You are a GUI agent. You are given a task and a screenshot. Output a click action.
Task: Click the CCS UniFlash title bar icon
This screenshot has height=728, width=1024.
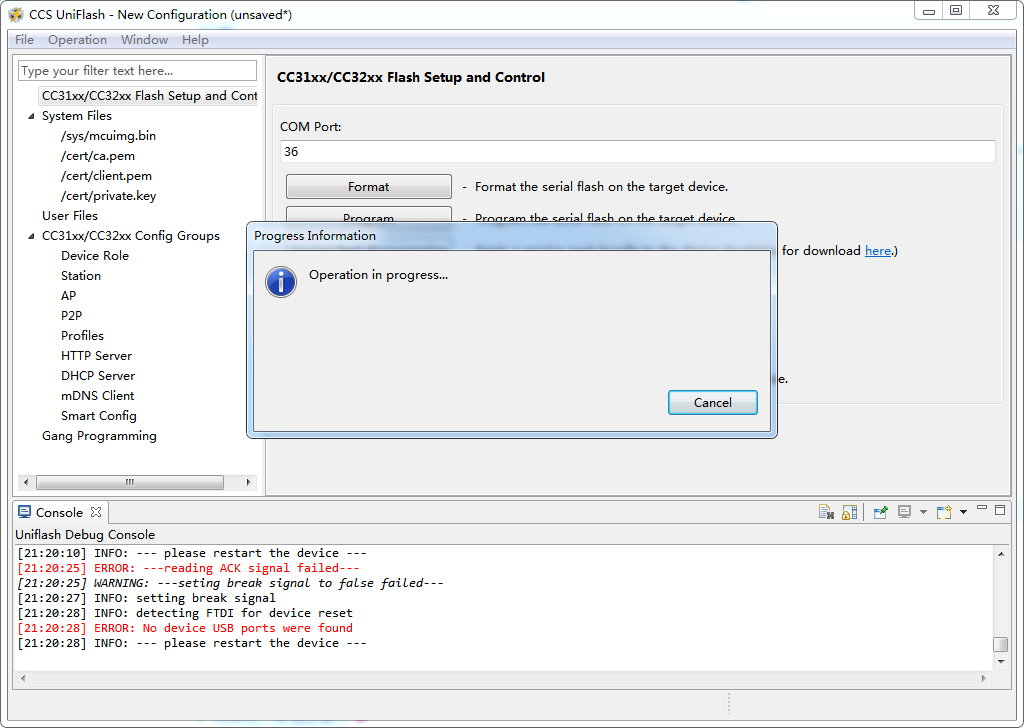16,14
